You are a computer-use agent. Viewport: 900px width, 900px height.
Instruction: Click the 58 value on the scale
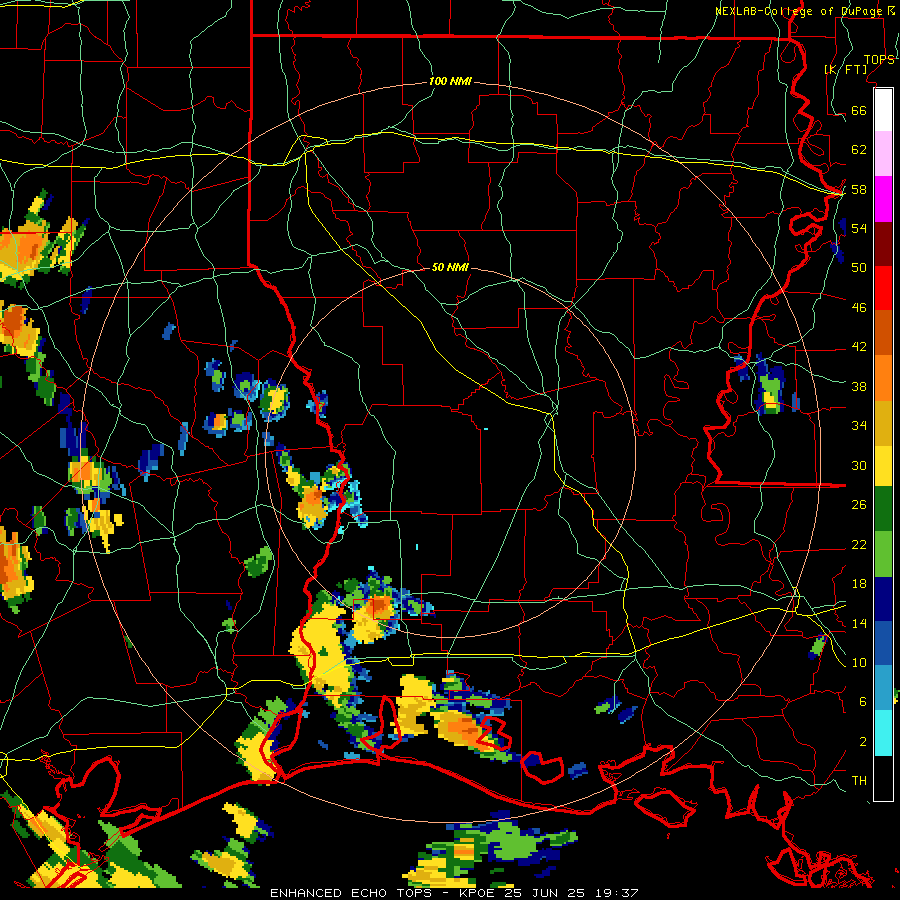point(859,189)
